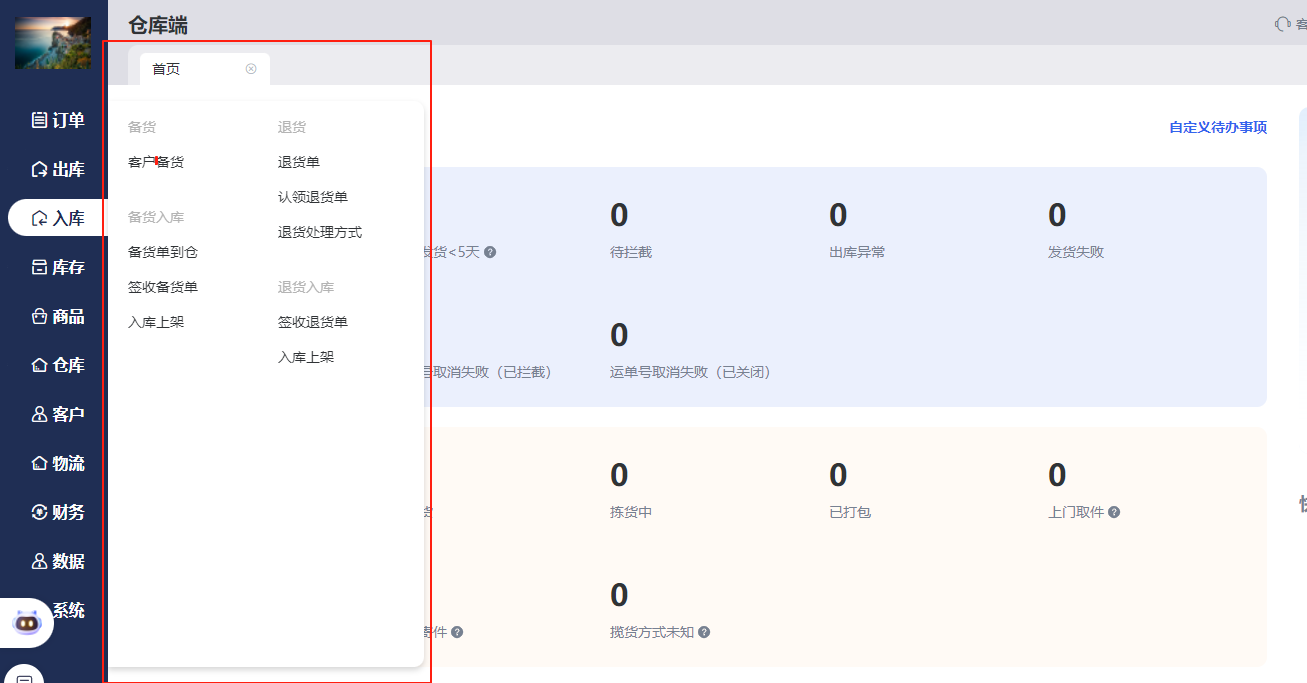
Task: Click the robot assistant icon
Action: point(26,623)
